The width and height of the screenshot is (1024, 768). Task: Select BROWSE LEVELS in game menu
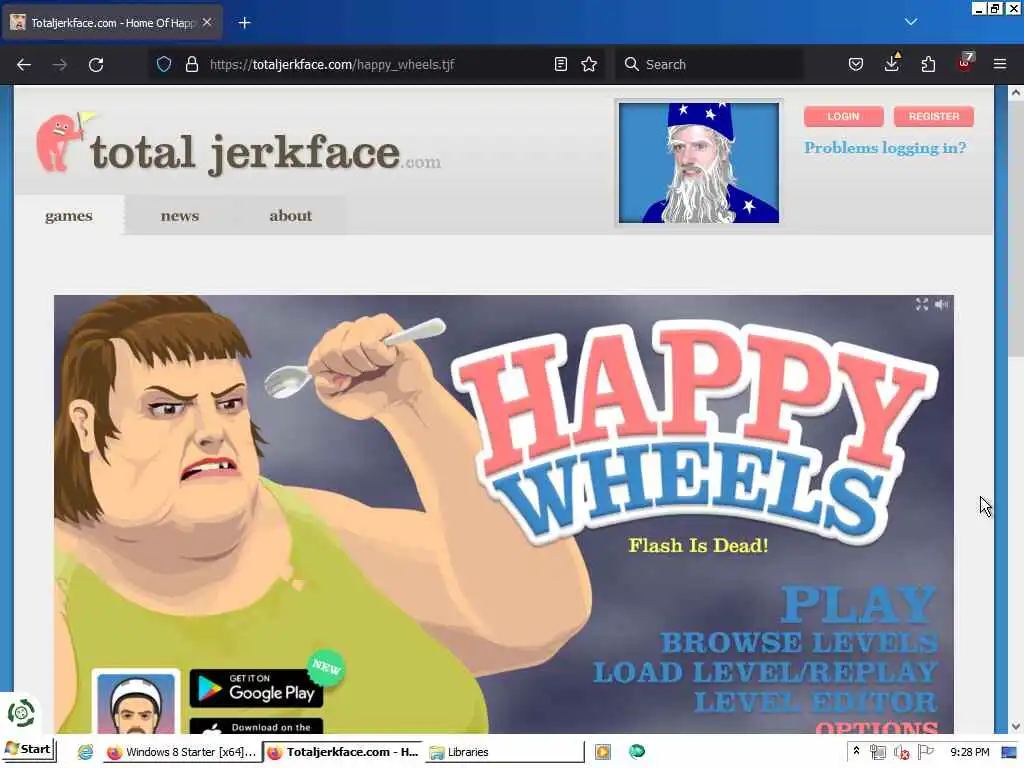pos(799,643)
